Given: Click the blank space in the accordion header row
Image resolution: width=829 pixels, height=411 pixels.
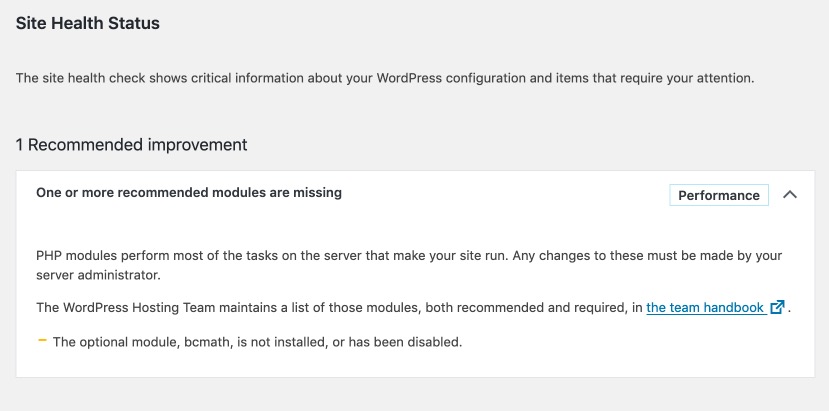Looking at the screenshot, I should (500, 194).
